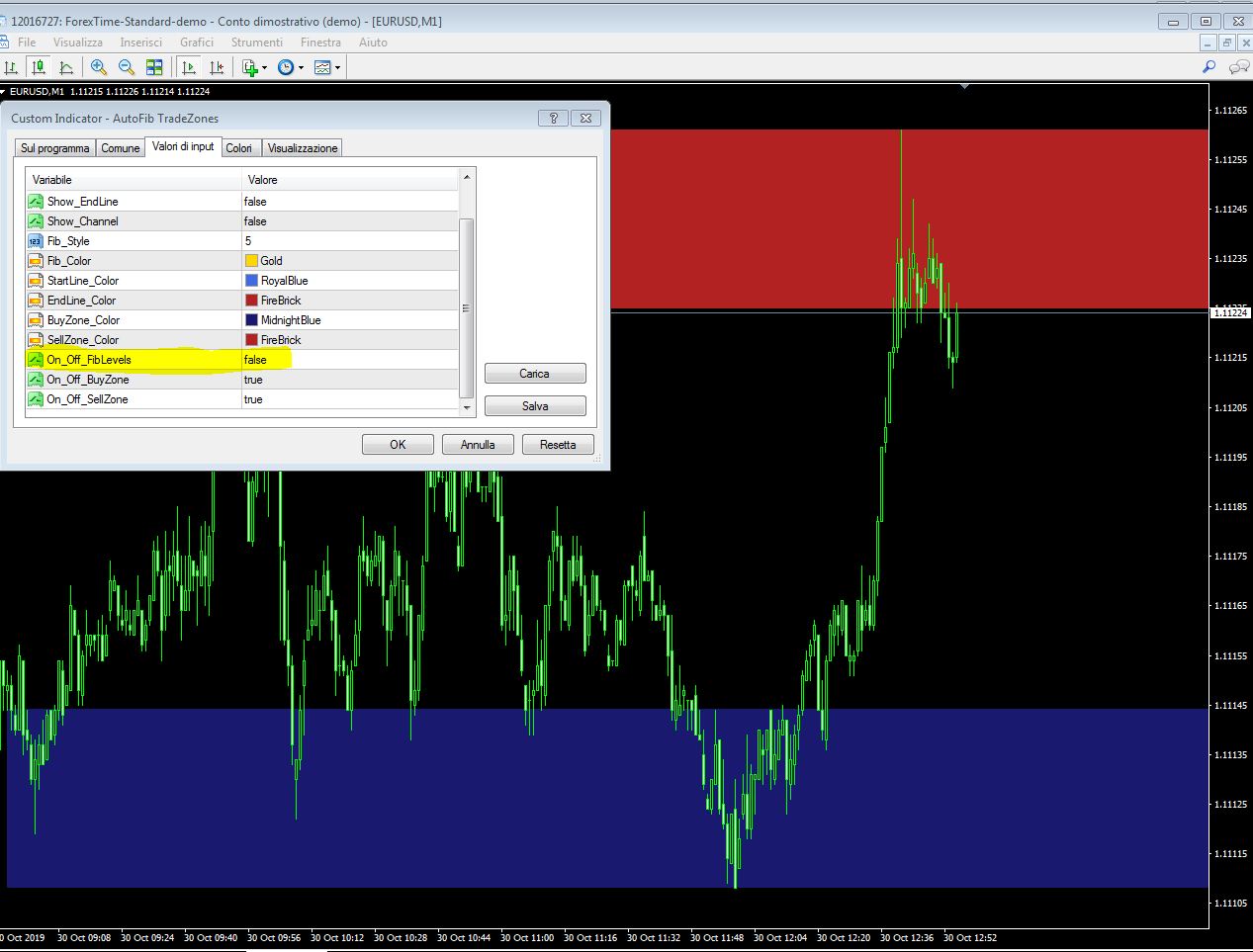Image resolution: width=1253 pixels, height=952 pixels.
Task: Zoom out of the chart
Action: point(127,67)
